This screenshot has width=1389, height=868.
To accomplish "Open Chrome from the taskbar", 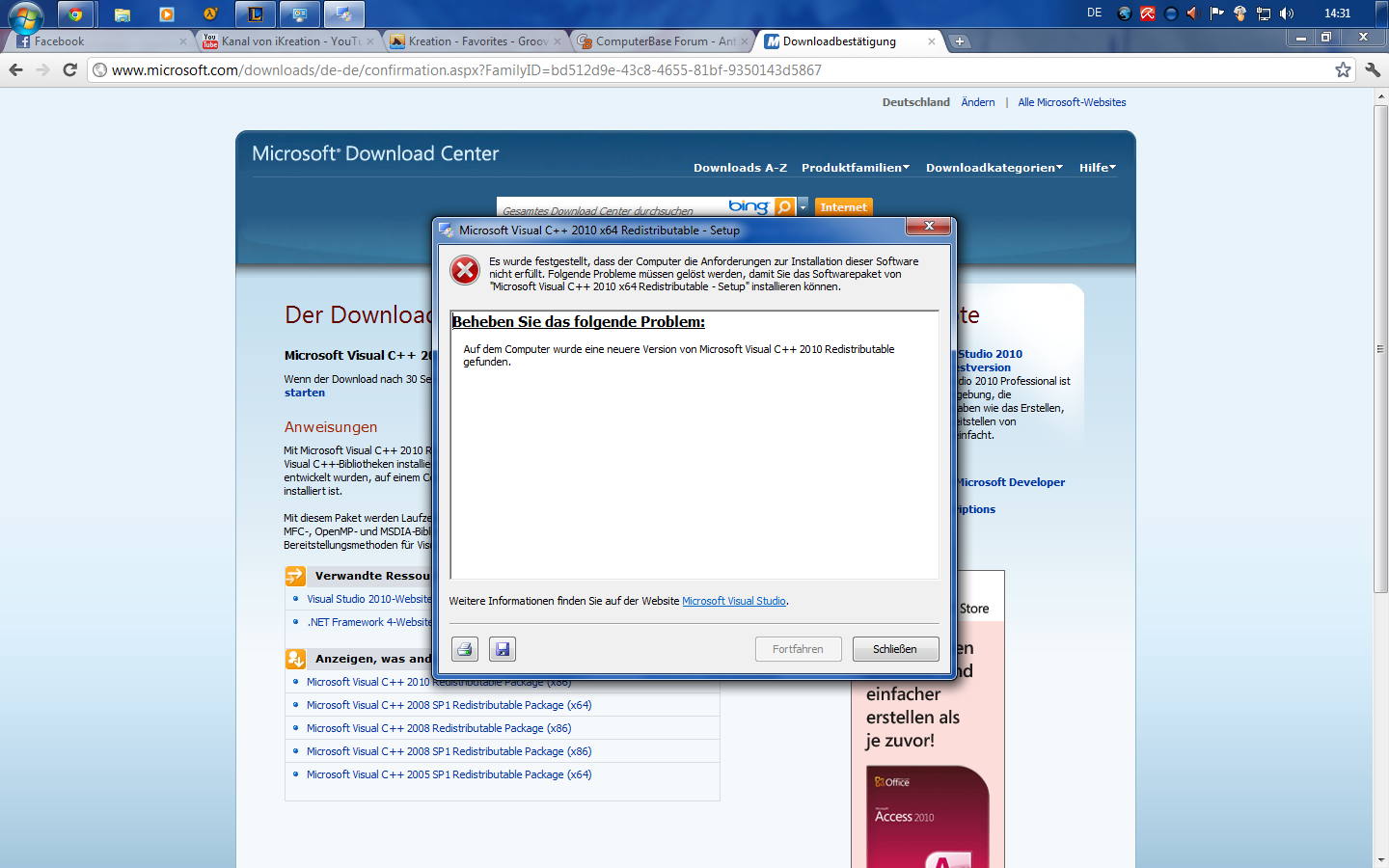I will (x=75, y=14).
